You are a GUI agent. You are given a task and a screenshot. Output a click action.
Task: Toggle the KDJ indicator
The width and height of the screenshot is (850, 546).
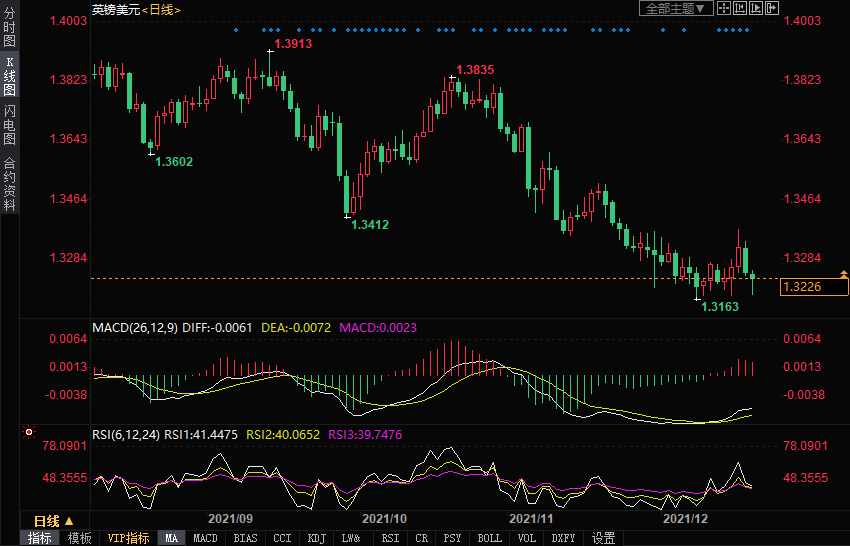coord(316,538)
